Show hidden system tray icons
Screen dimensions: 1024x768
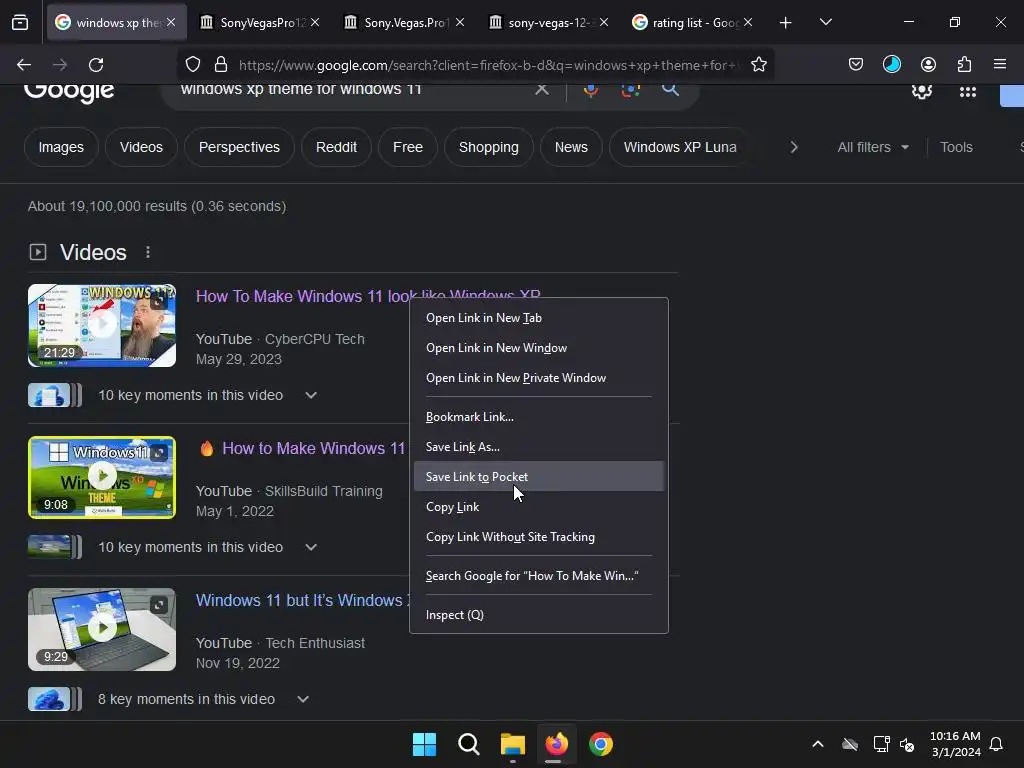tap(818, 744)
